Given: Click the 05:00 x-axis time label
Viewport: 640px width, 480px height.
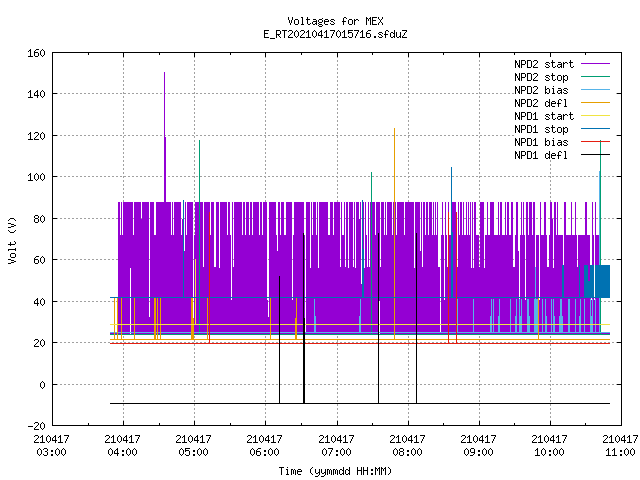Looking at the screenshot, I should coord(193,452).
